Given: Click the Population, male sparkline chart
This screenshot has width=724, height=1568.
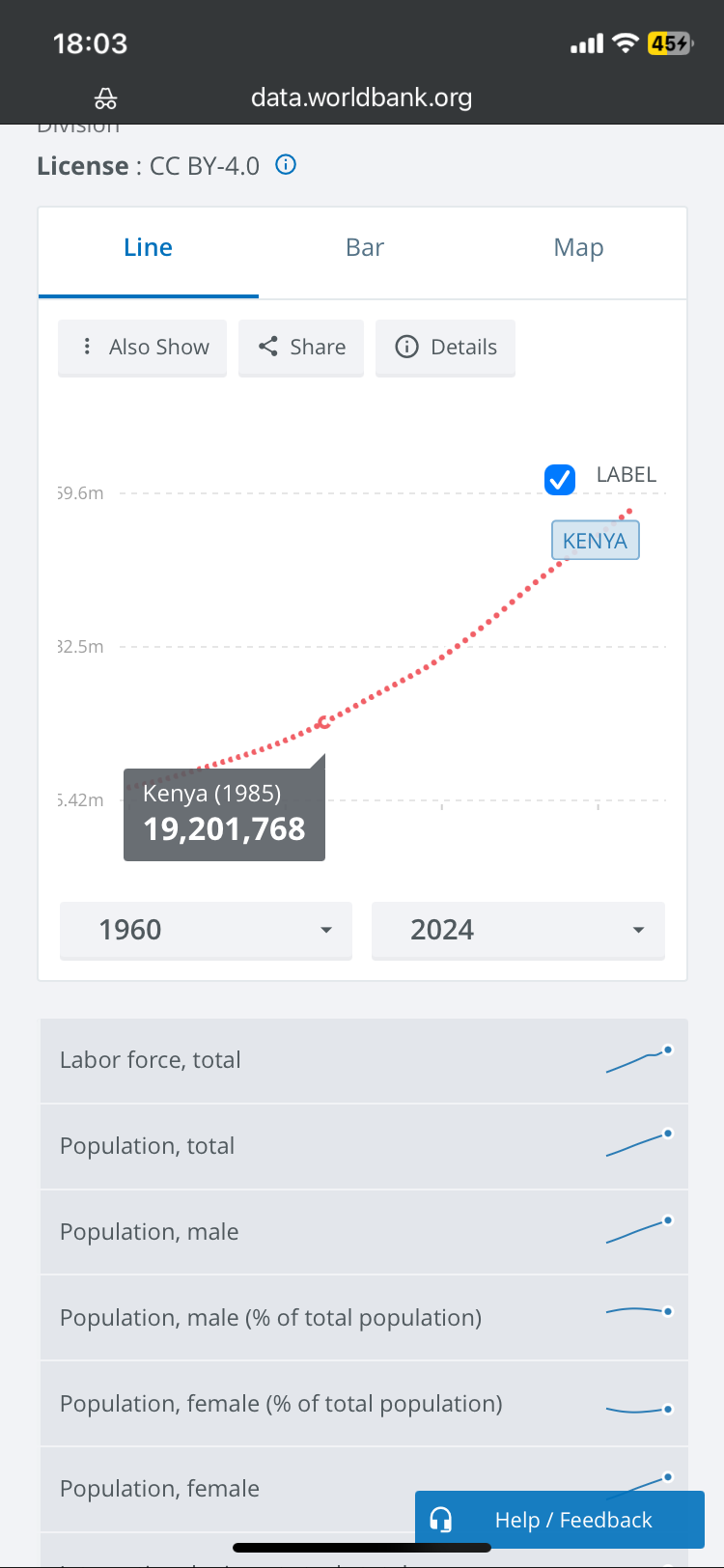Looking at the screenshot, I should point(638,1231).
